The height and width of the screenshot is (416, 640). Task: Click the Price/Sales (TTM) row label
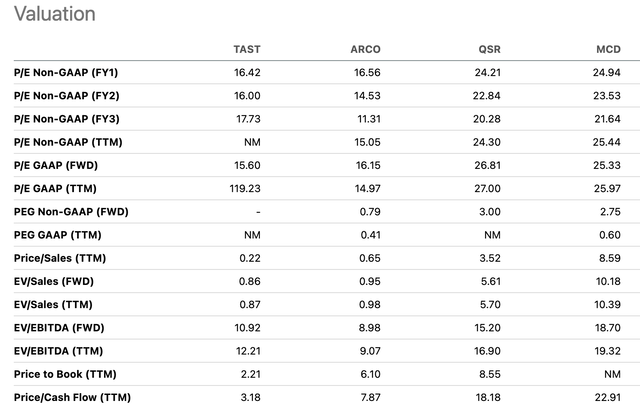point(60,258)
